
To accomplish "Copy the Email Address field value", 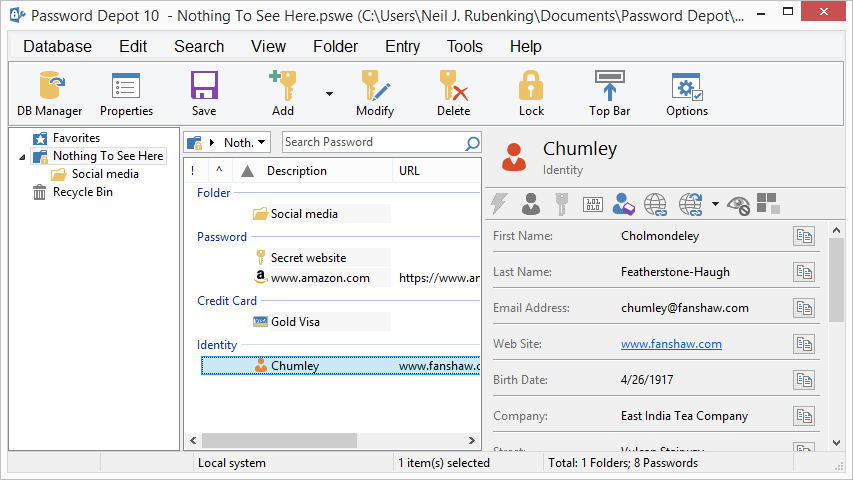I will [x=803, y=308].
